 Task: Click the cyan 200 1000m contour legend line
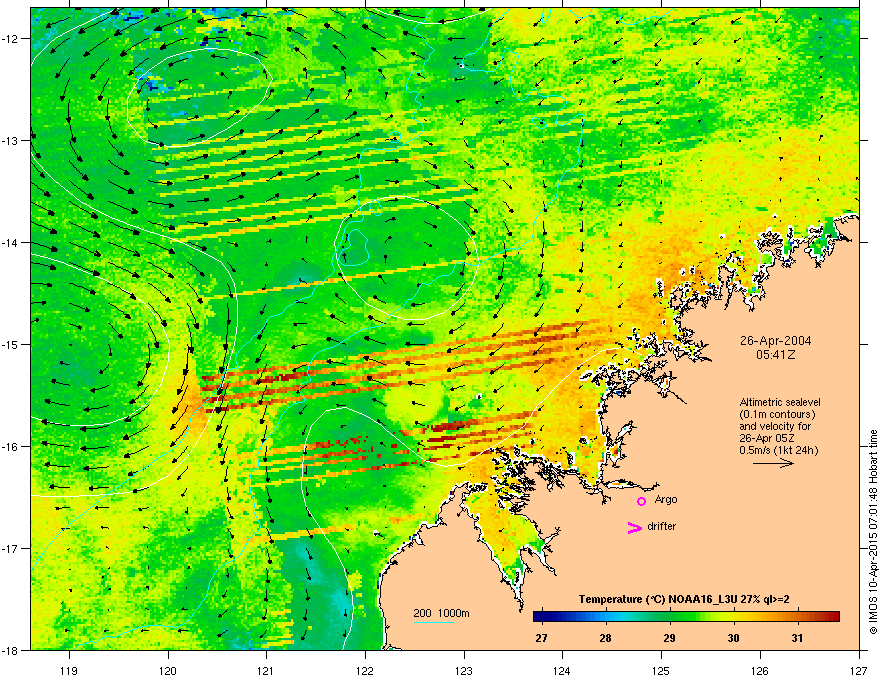tap(433, 622)
